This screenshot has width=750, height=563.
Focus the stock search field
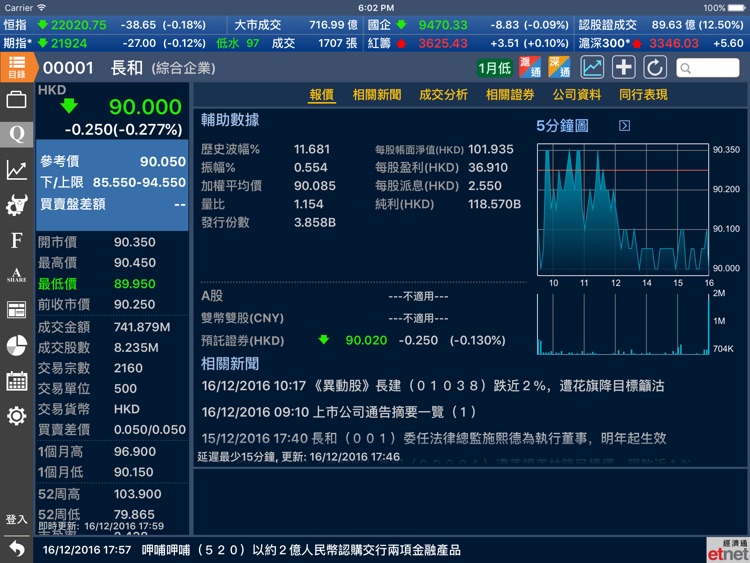(x=708, y=68)
